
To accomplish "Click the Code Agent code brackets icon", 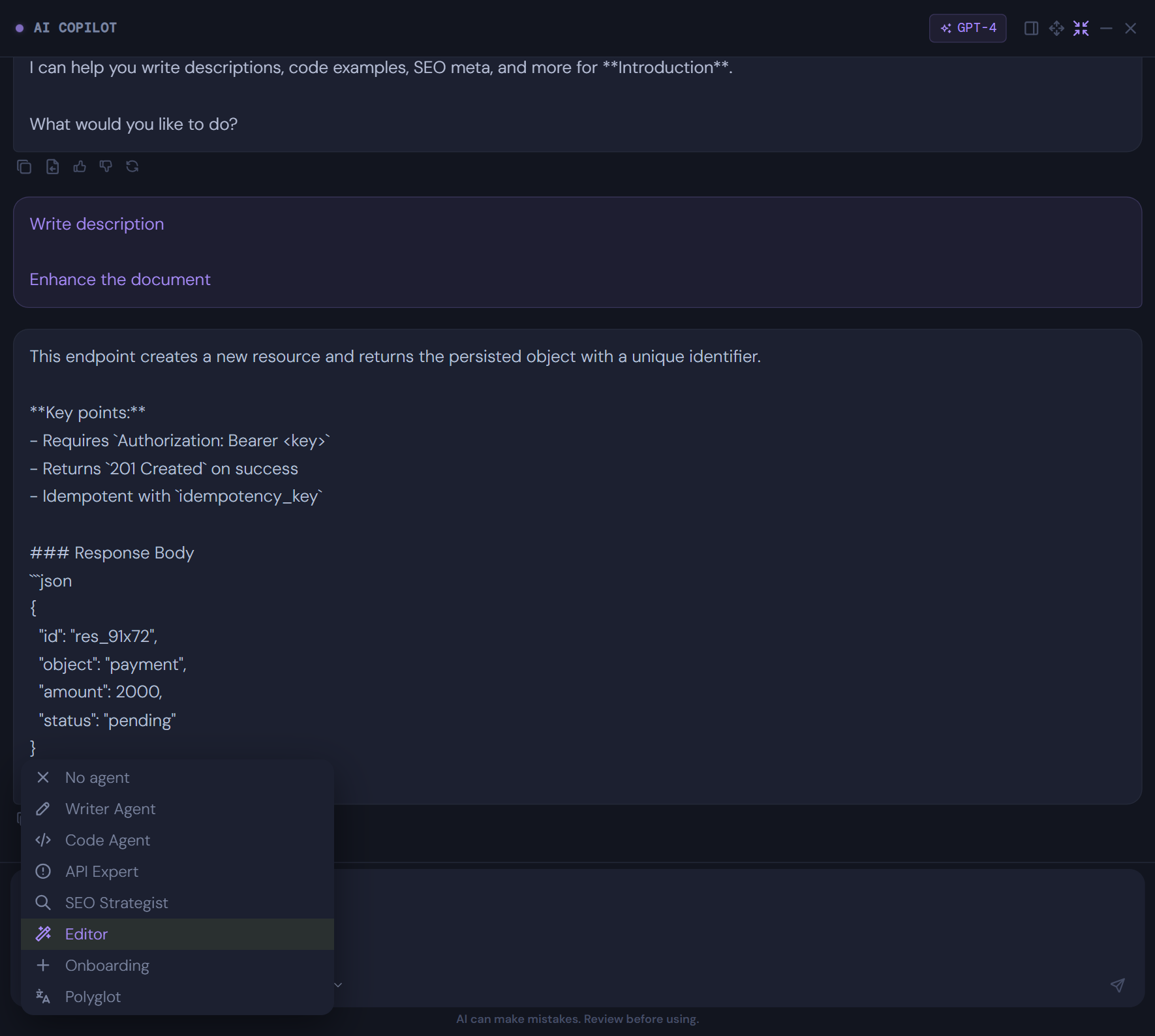I will [43, 840].
